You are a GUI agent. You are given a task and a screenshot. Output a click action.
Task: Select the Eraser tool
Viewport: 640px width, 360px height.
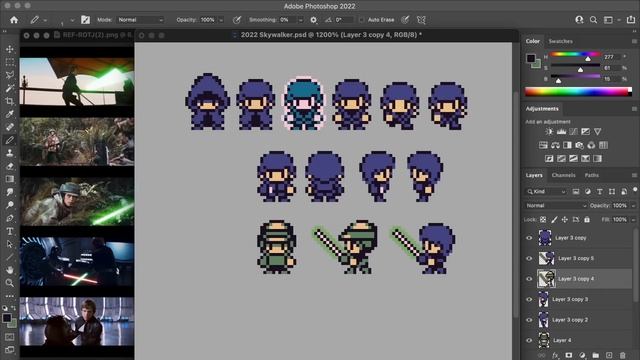point(10,166)
